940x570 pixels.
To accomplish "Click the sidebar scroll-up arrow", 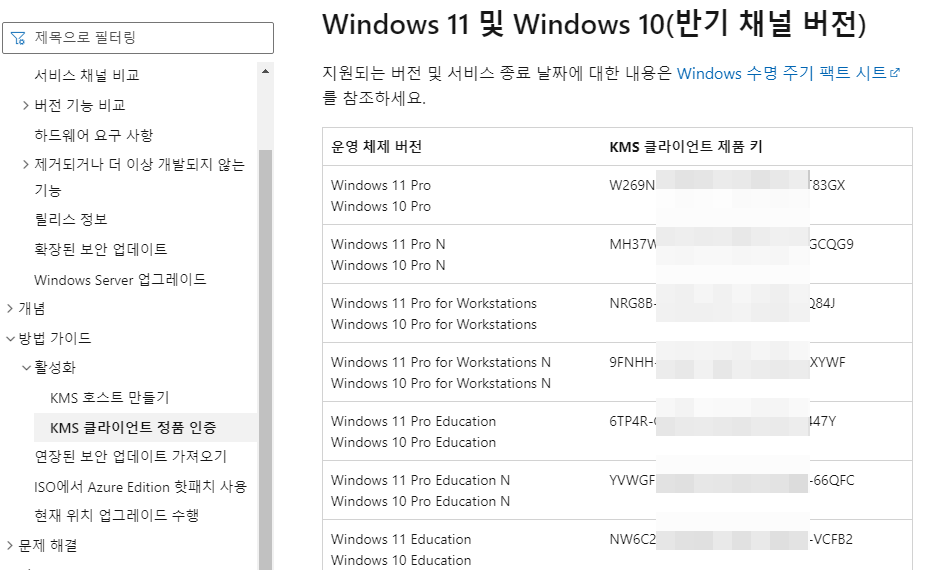I will pos(266,72).
